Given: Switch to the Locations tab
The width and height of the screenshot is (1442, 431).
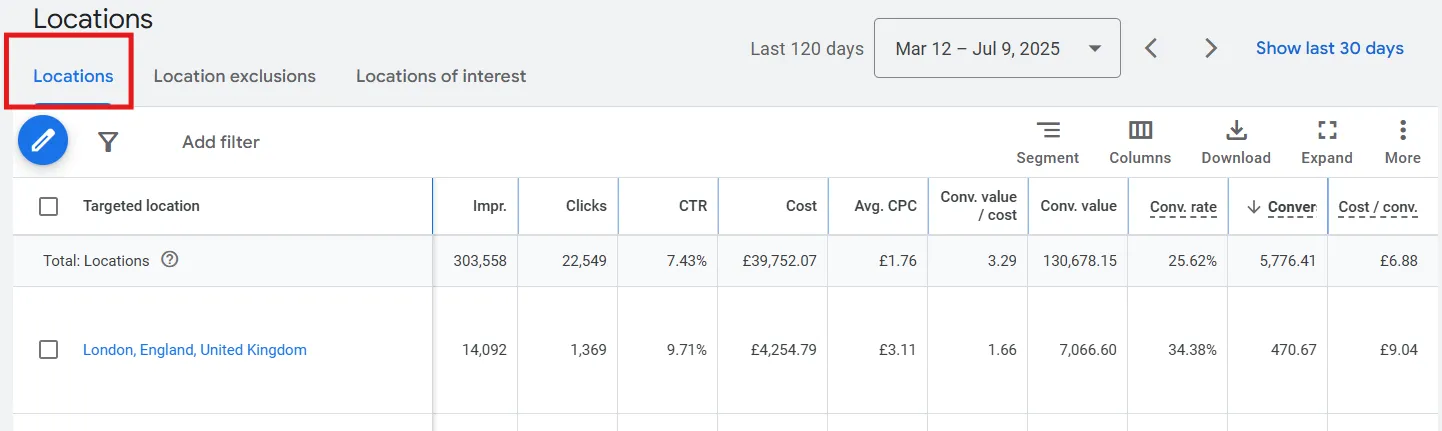Looking at the screenshot, I should (x=73, y=76).
